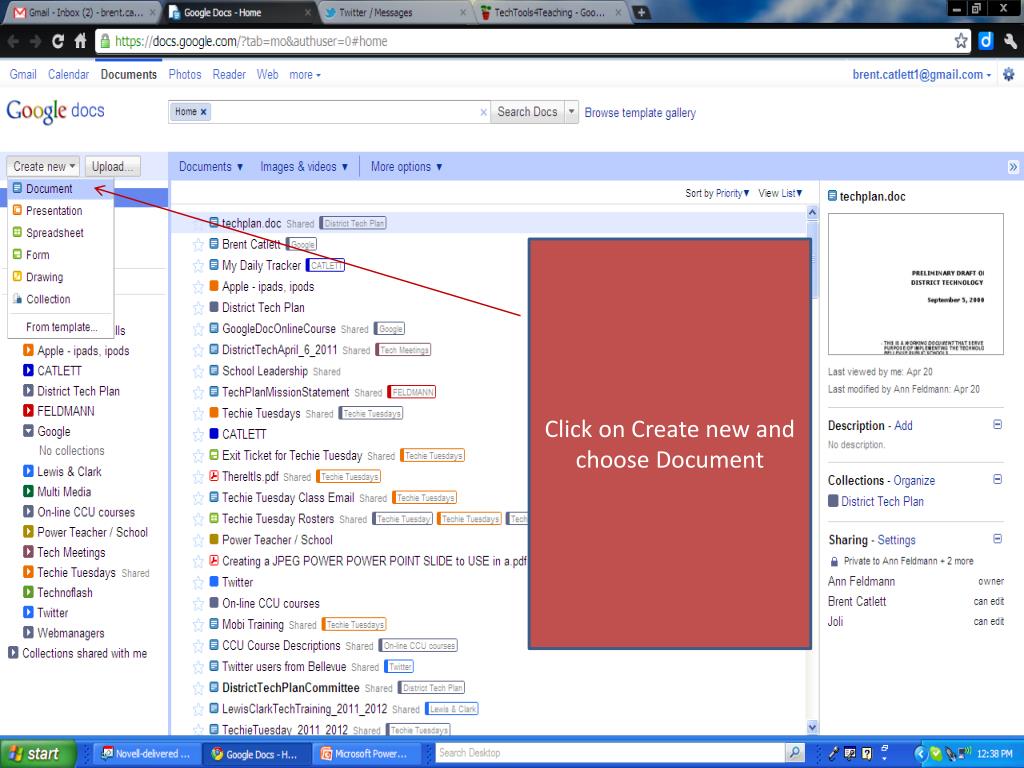Open Browse template gallery link

(640, 113)
